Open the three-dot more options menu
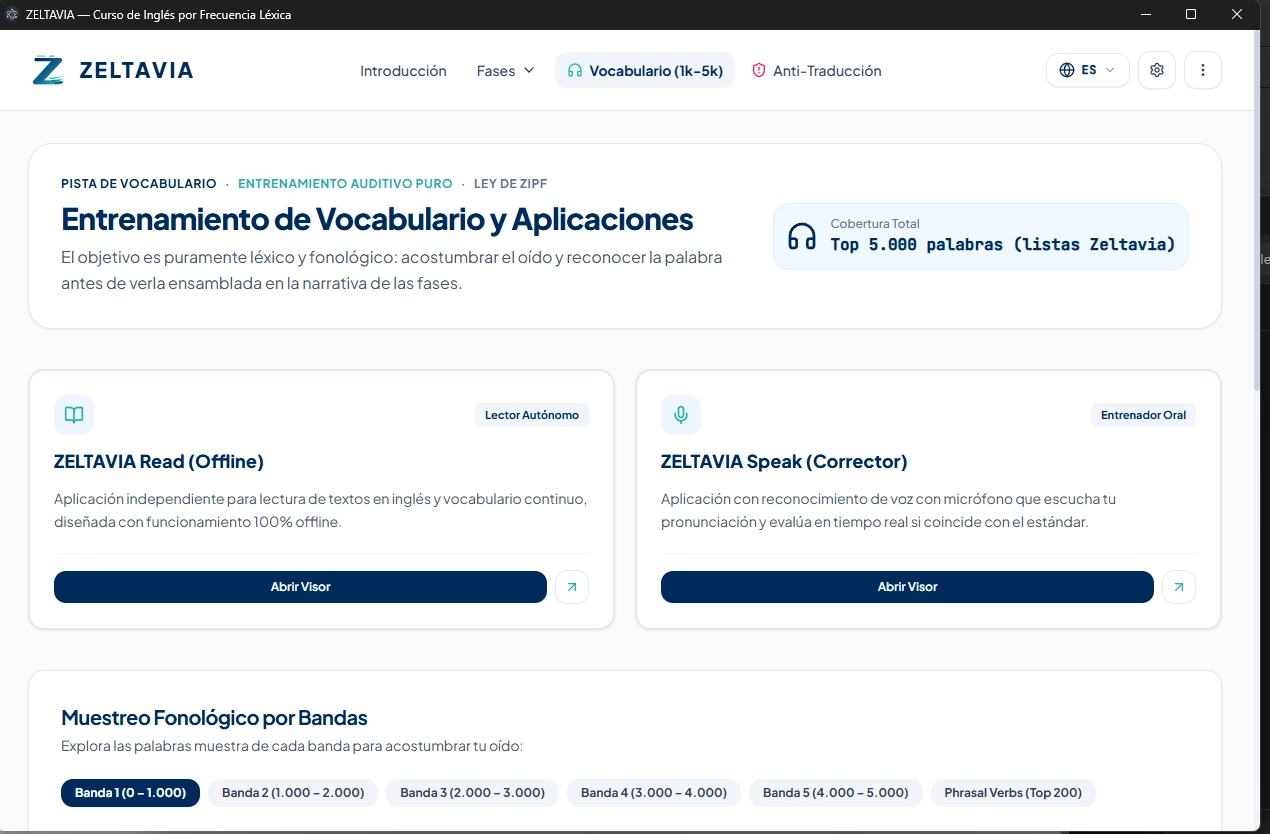The image size is (1270, 834). pyautogui.click(x=1203, y=70)
